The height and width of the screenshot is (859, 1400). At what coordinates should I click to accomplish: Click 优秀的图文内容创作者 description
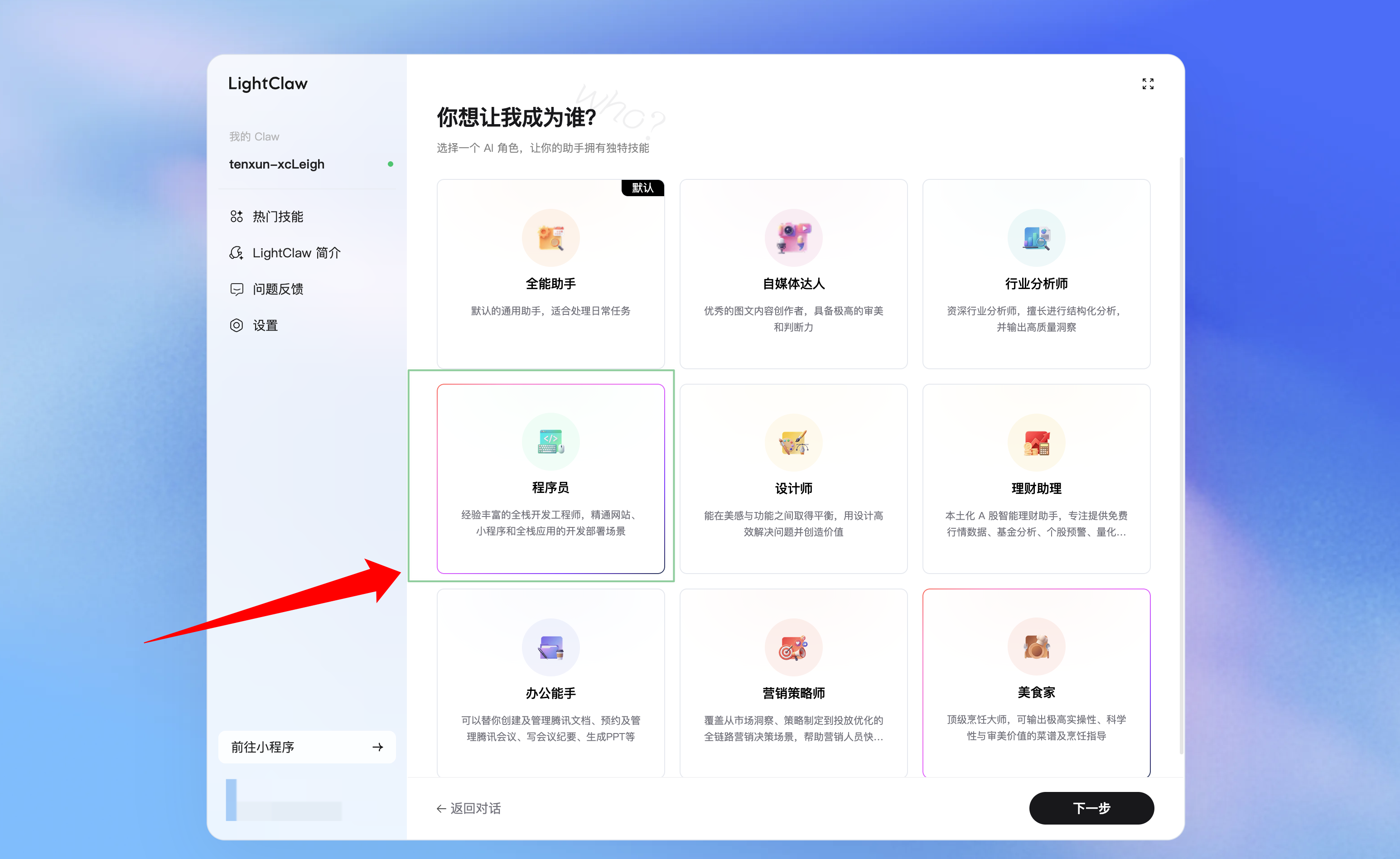click(793, 319)
